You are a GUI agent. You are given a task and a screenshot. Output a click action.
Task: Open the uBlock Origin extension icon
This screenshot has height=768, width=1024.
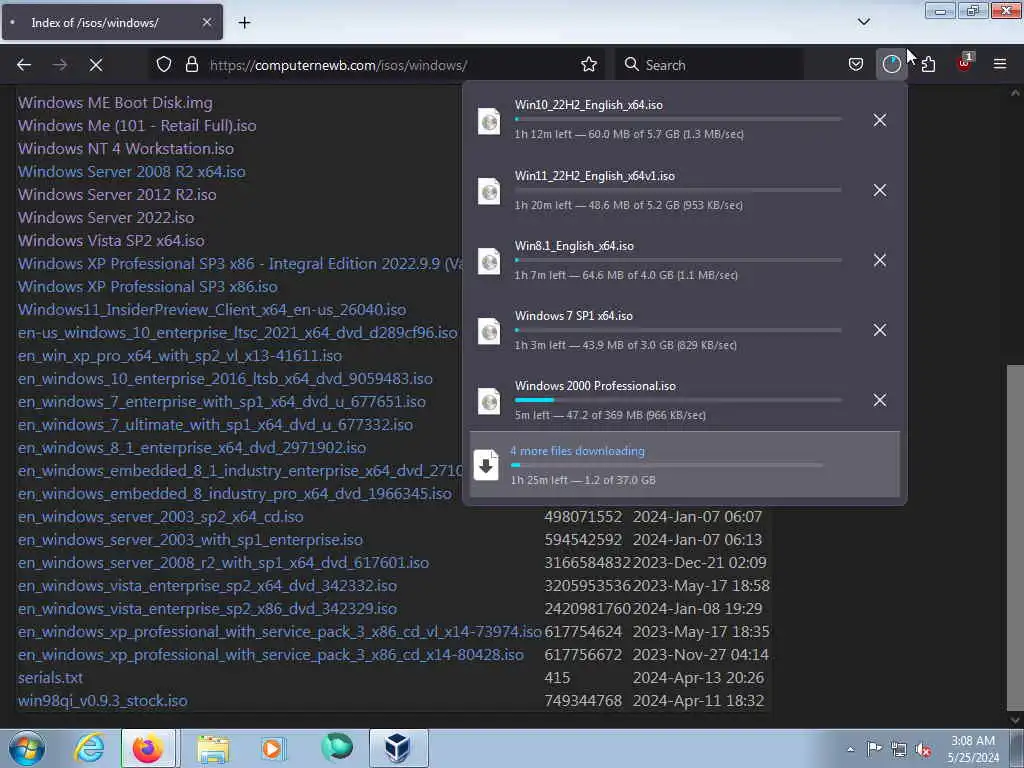point(965,63)
